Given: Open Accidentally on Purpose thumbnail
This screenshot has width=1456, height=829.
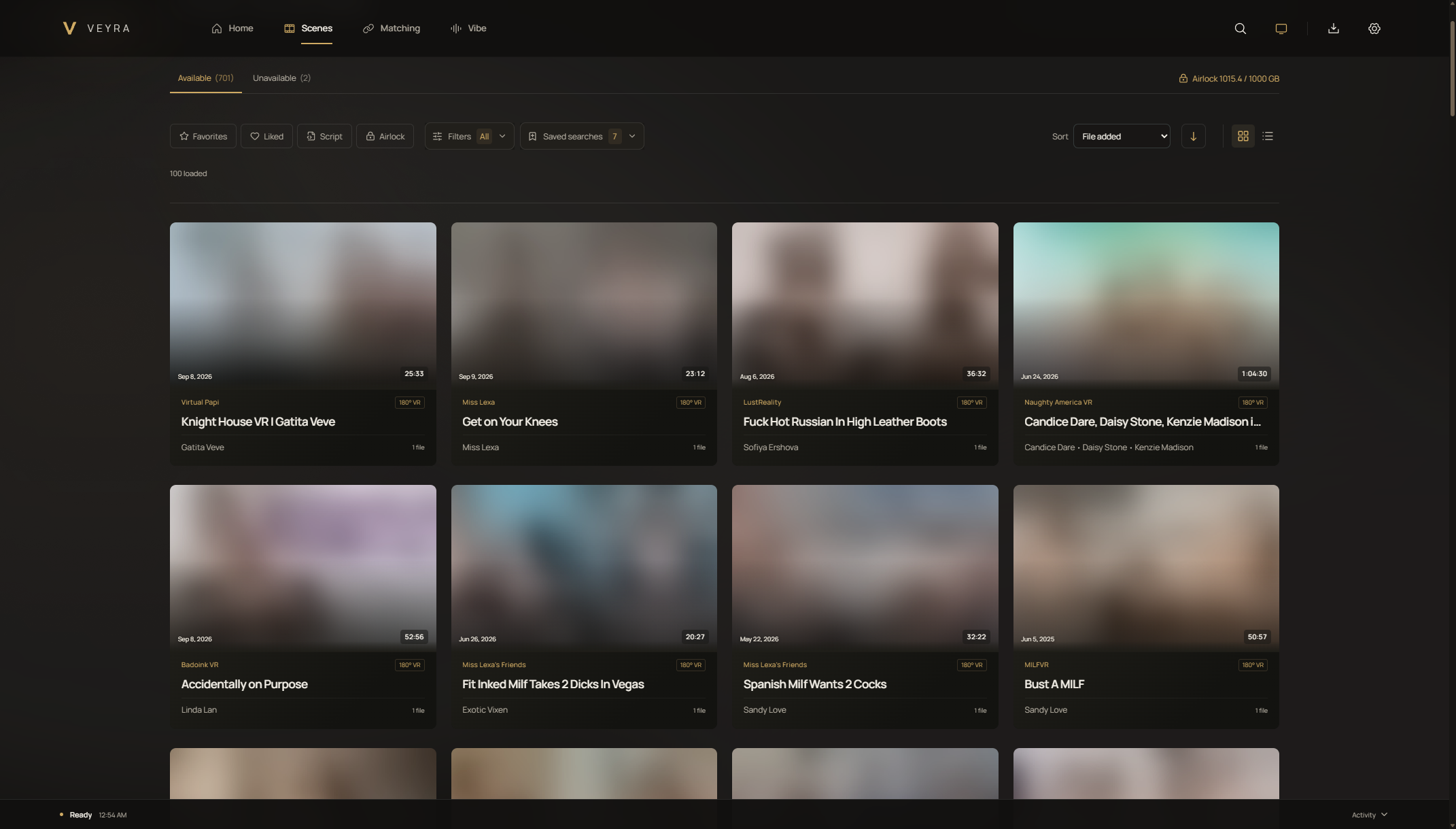Looking at the screenshot, I should point(302,568).
